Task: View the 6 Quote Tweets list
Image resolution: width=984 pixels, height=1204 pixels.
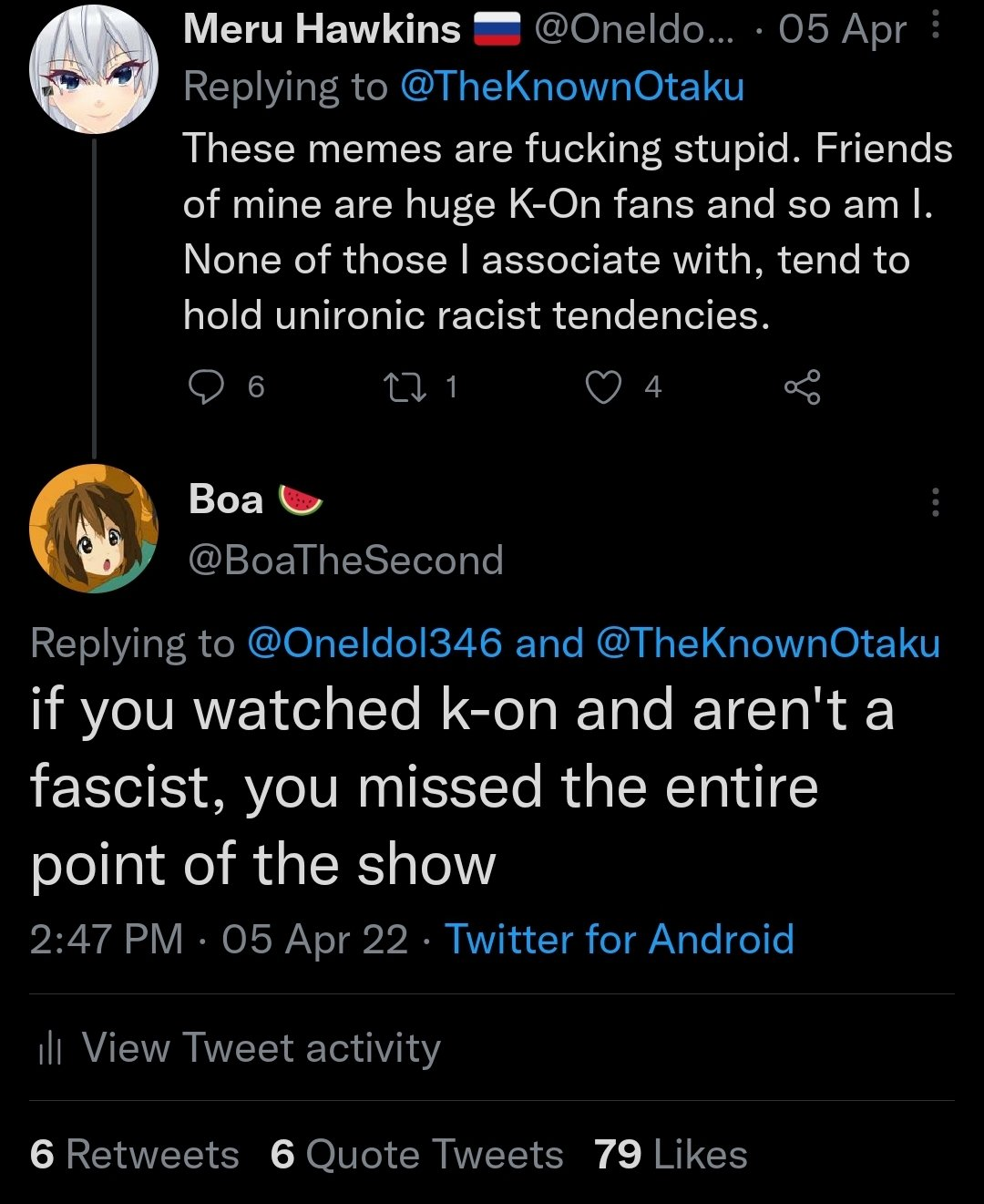Action: pos(416,1154)
